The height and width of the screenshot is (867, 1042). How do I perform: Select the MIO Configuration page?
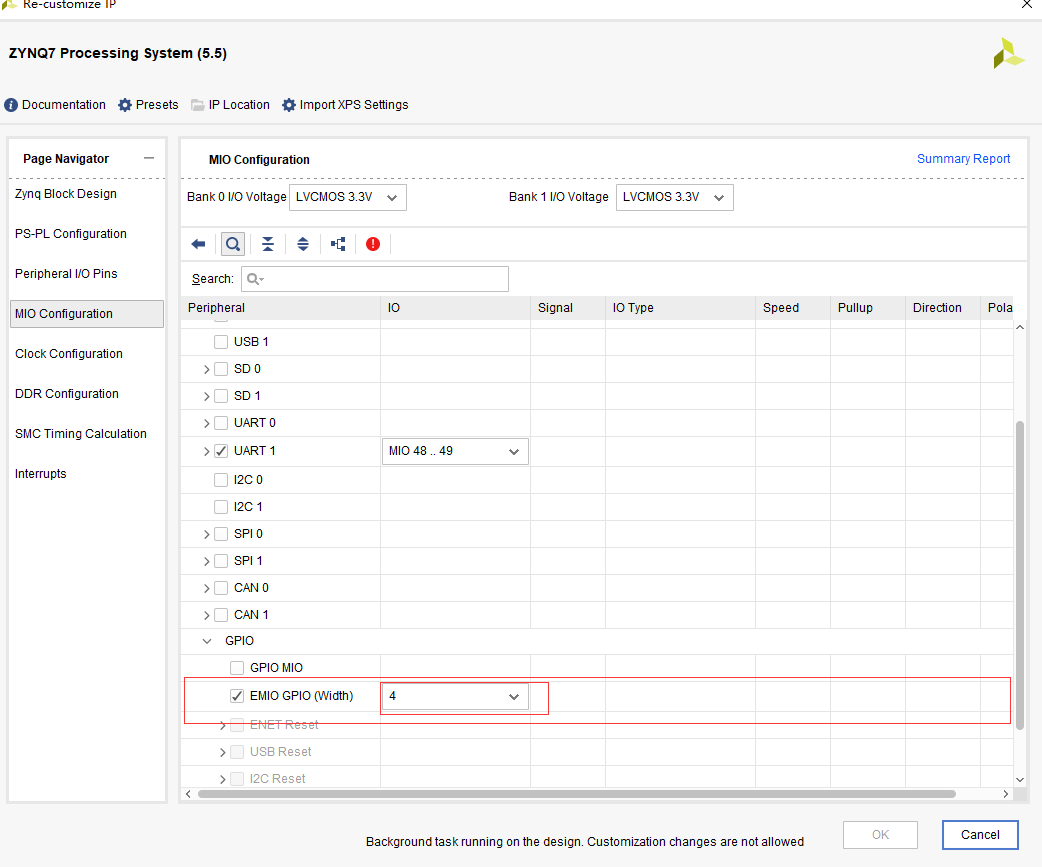[x=86, y=314]
